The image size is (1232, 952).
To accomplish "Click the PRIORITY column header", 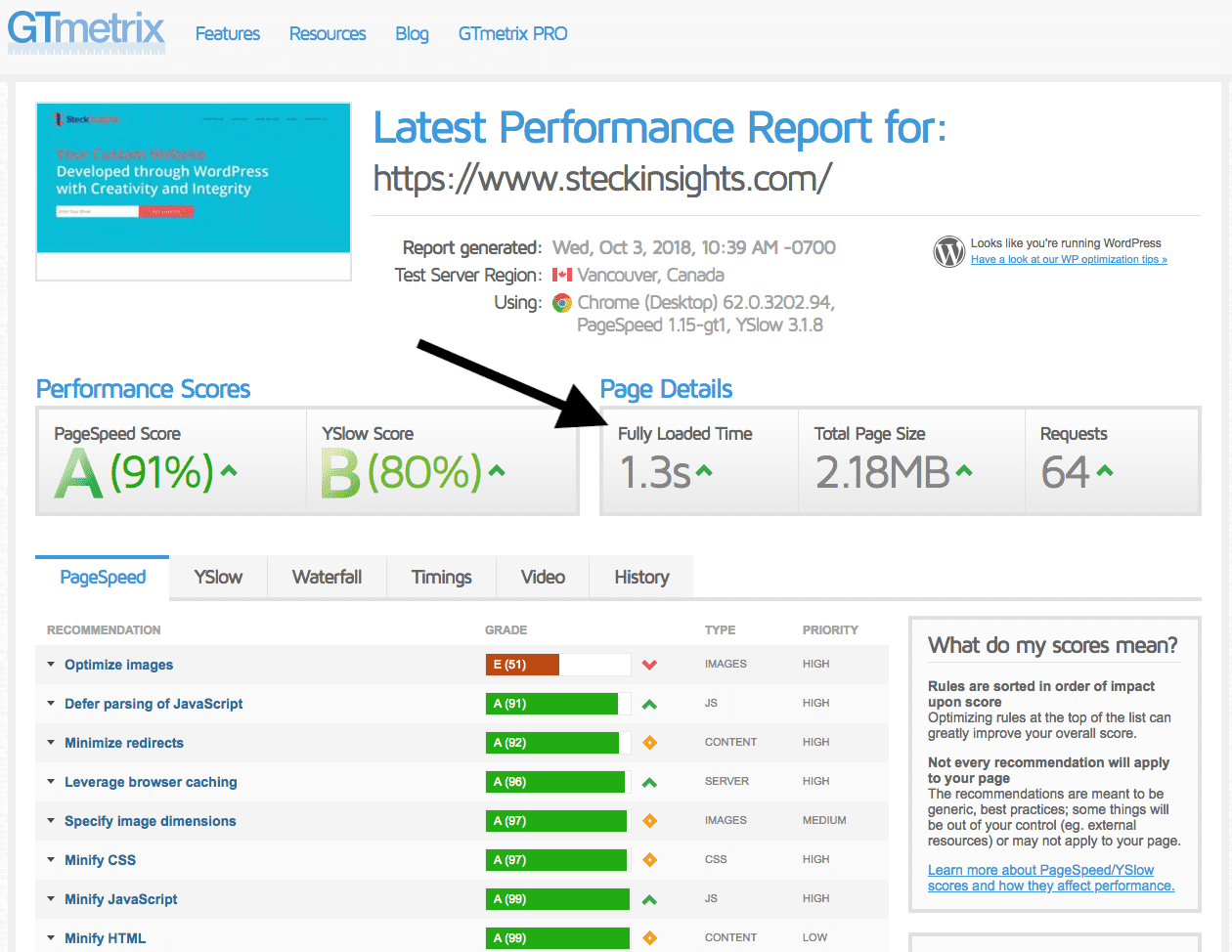I will coord(830,630).
